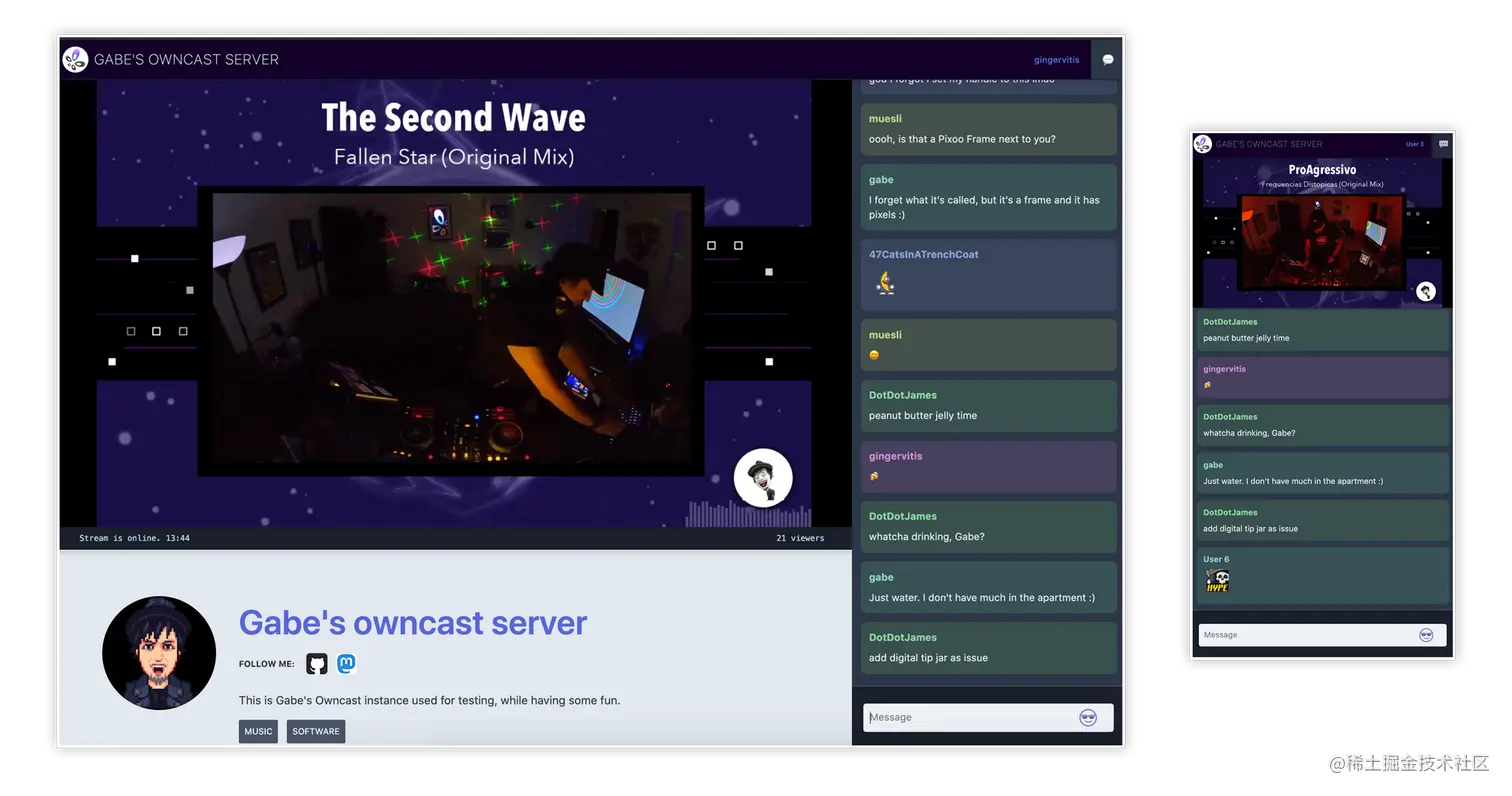Click 'peanut butter jelly time' in small window chat
The width and height of the screenshot is (1512, 796).
(x=1323, y=330)
